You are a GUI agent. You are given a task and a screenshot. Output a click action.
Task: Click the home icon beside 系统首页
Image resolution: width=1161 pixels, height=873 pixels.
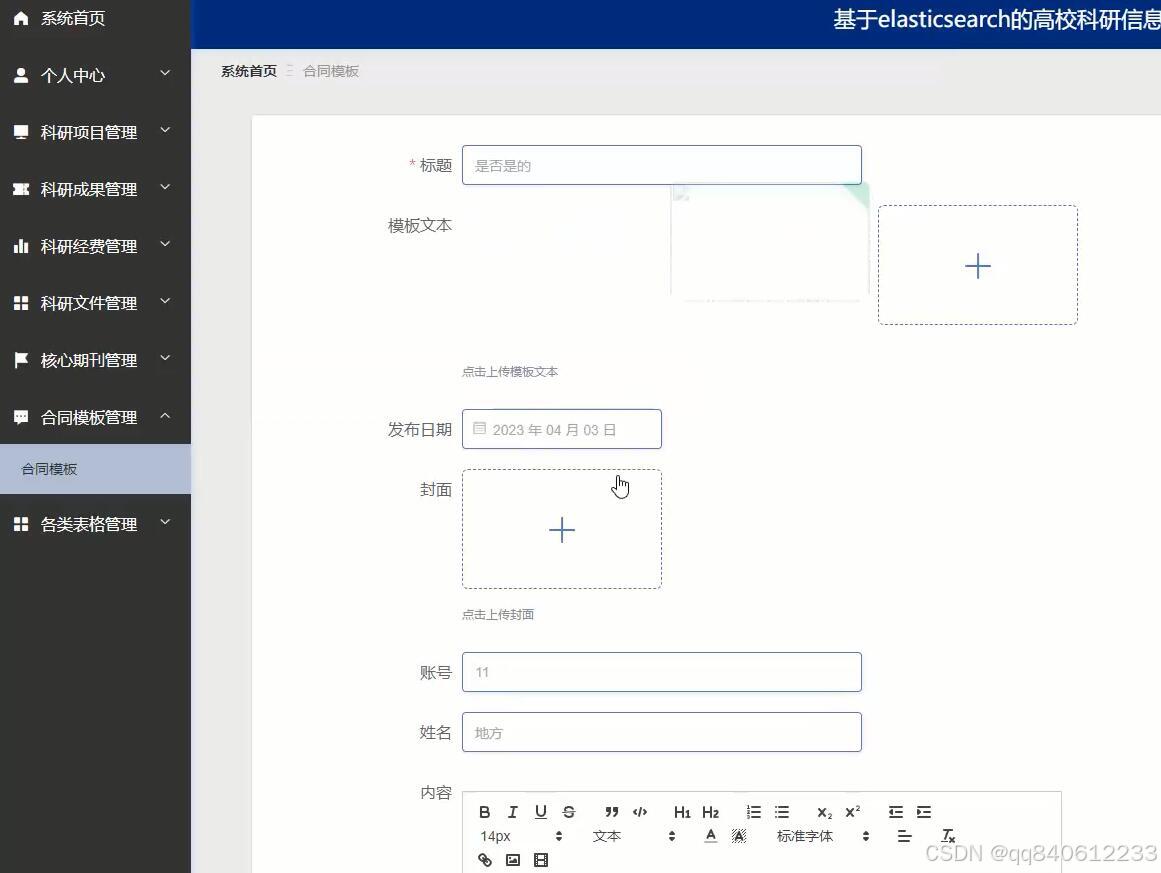(21, 18)
